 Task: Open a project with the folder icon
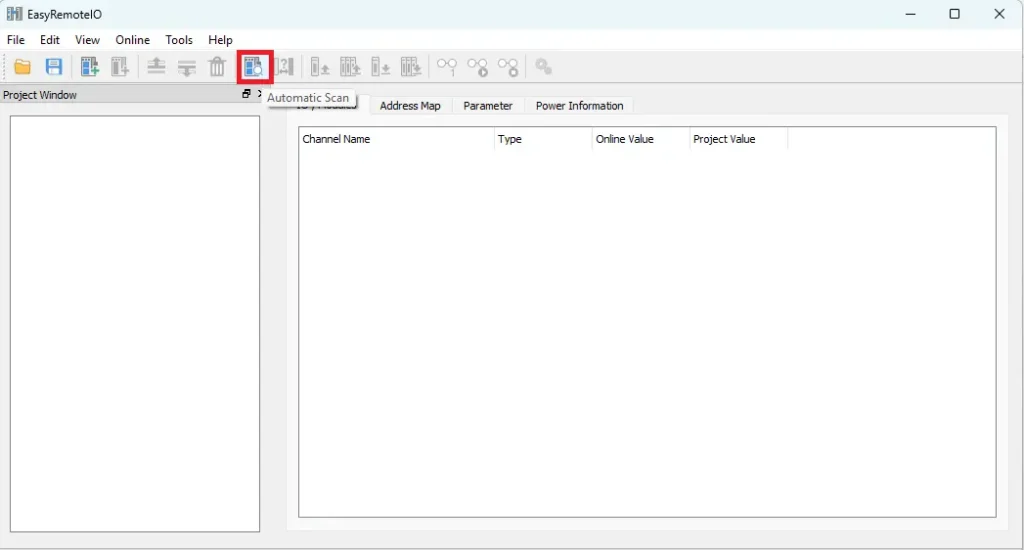[x=22, y=67]
